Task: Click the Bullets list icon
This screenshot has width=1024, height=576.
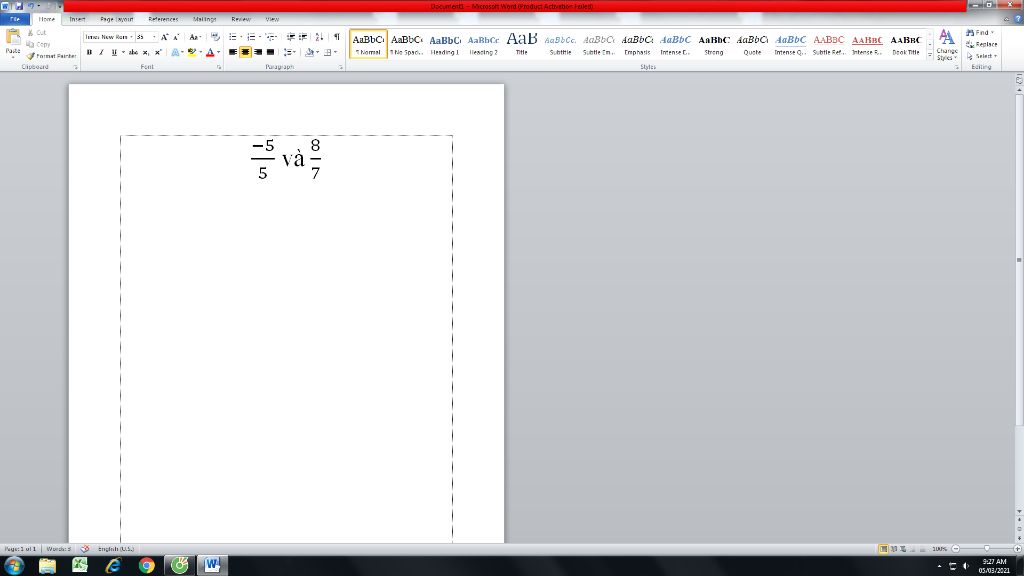Action: tap(232, 37)
